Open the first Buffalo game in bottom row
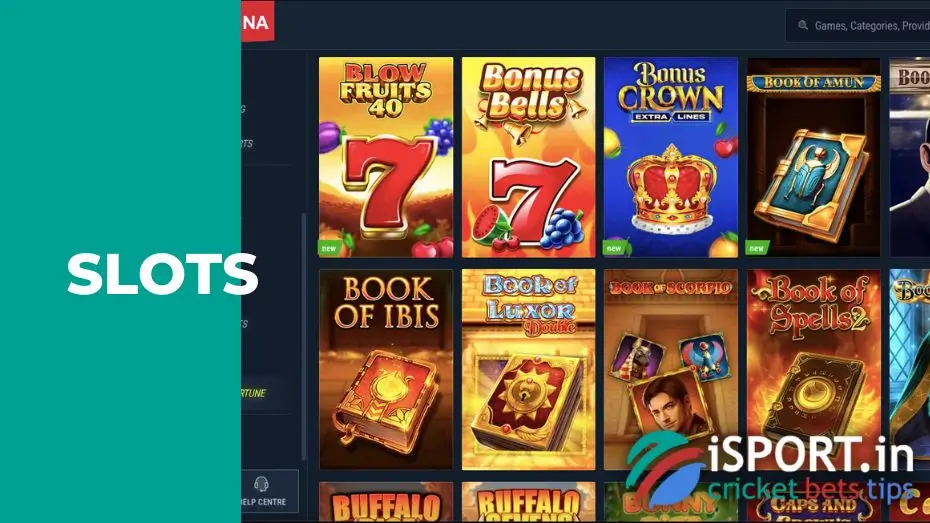 point(386,502)
